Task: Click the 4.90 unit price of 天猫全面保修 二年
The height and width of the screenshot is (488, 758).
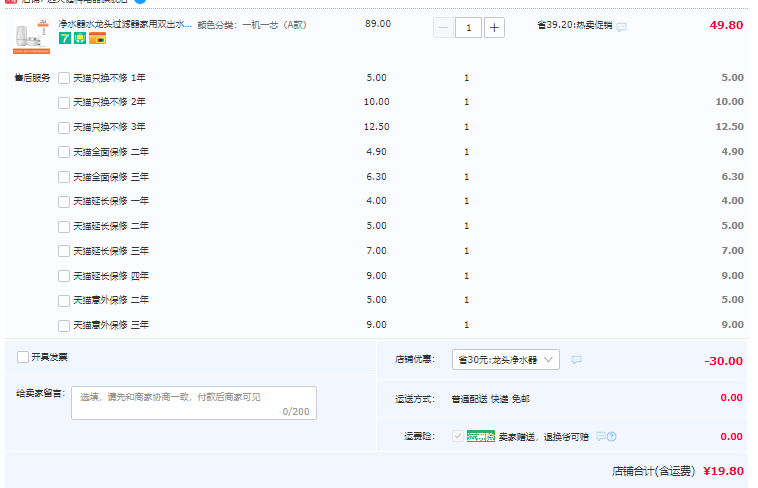Action: click(x=377, y=151)
